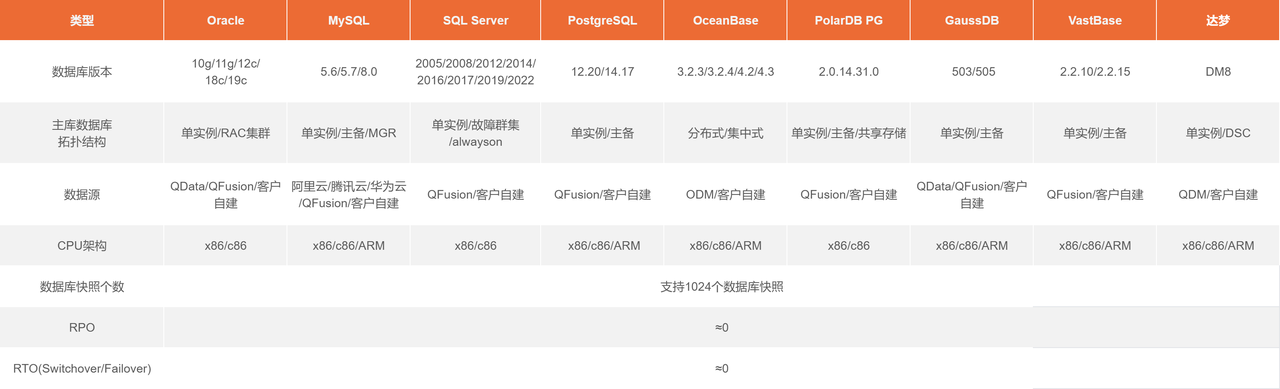Select VastBase version 2.2.10/2.2.15 cell

click(1094, 72)
